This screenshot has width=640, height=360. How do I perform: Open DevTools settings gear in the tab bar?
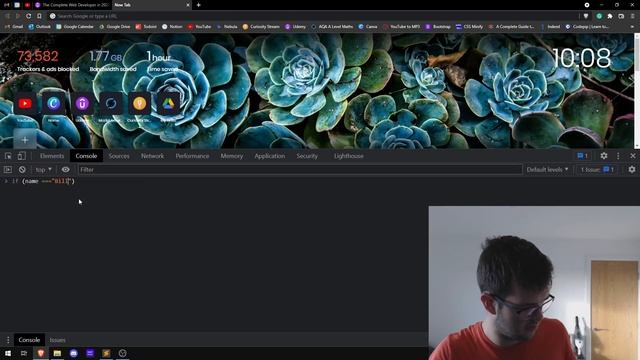click(604, 156)
